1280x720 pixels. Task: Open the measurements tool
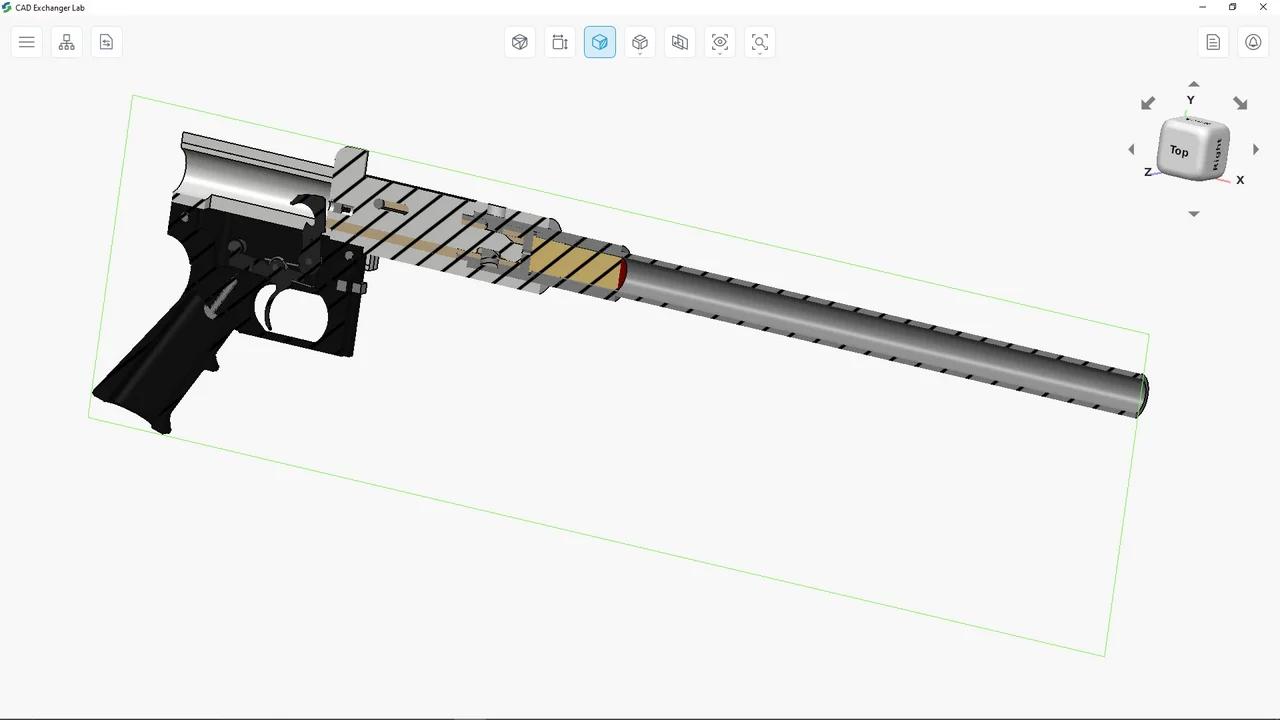pyautogui.click(x=560, y=42)
